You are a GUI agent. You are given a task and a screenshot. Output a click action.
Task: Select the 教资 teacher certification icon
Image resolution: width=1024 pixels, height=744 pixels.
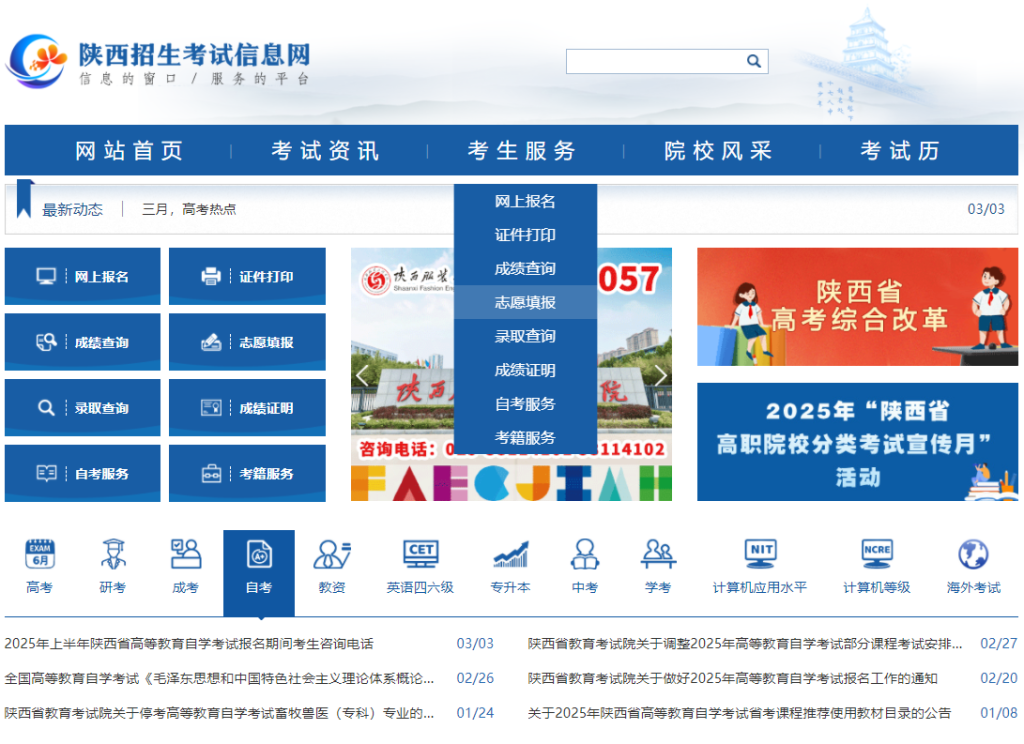tap(332, 555)
